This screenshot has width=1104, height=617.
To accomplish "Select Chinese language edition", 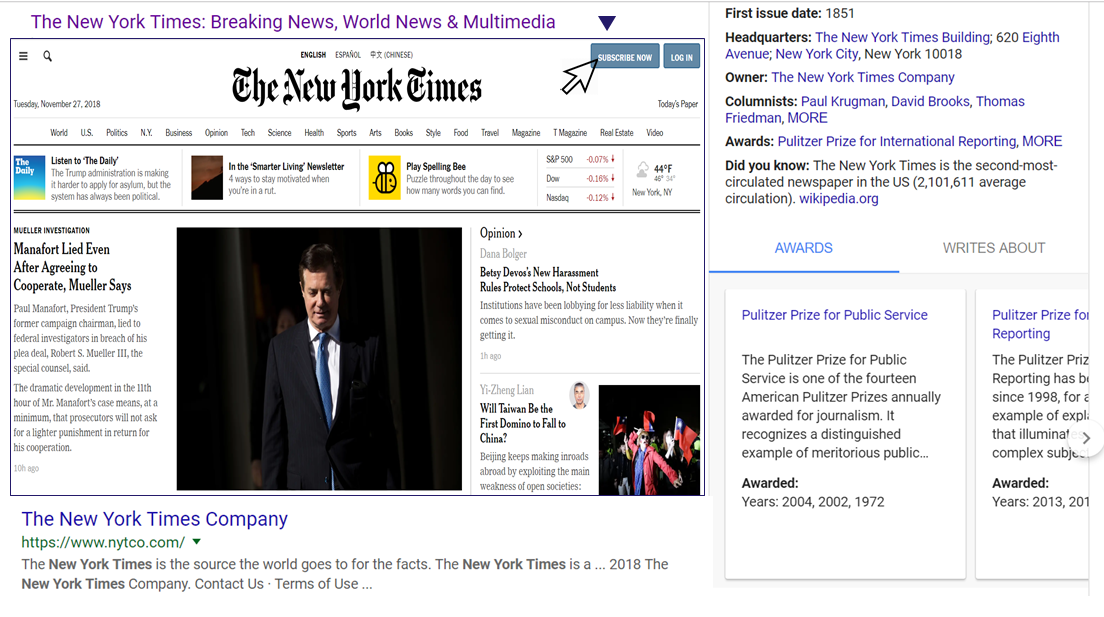I will tap(391, 54).
